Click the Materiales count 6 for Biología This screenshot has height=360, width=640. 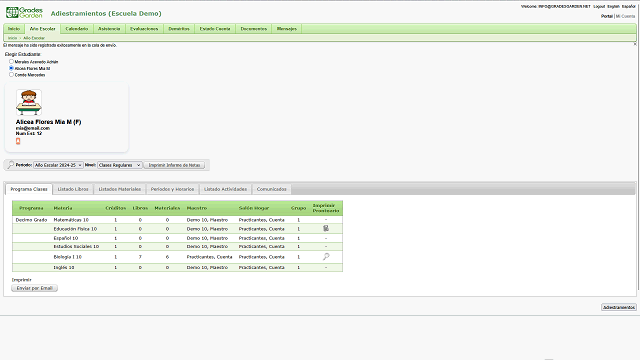point(167,257)
